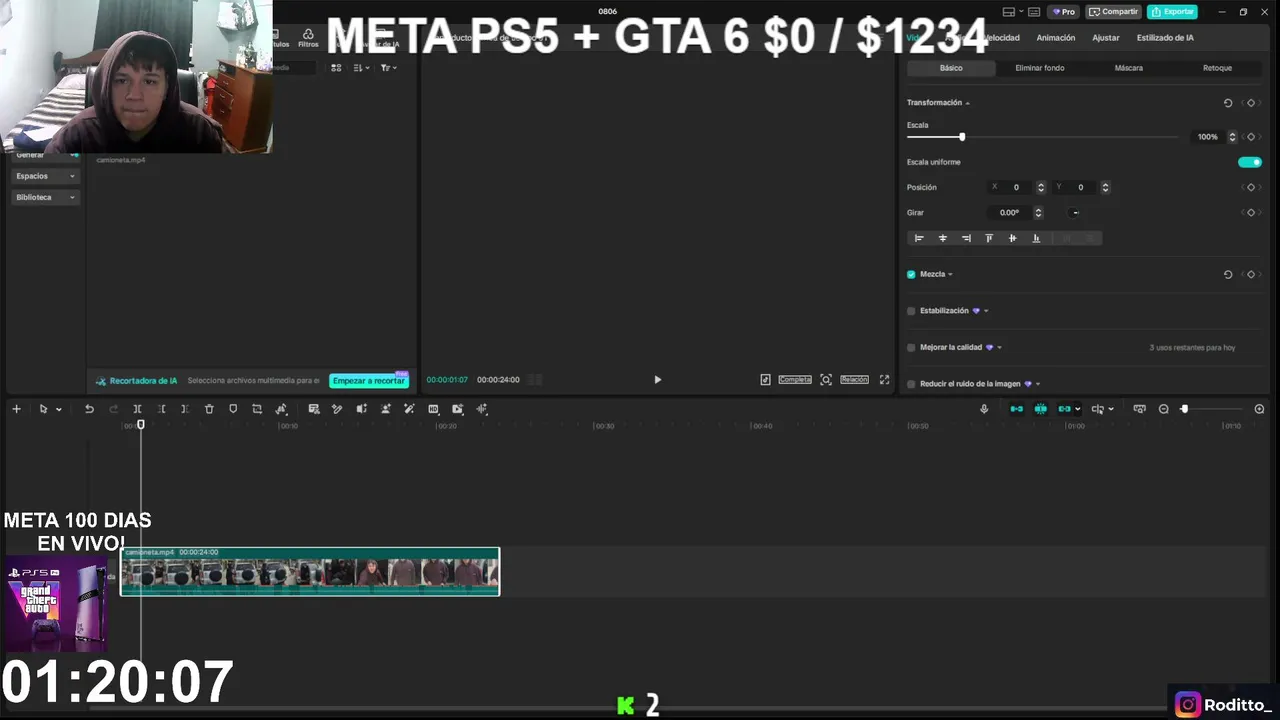
Task: Click the Compartir button
Action: 1114,12
